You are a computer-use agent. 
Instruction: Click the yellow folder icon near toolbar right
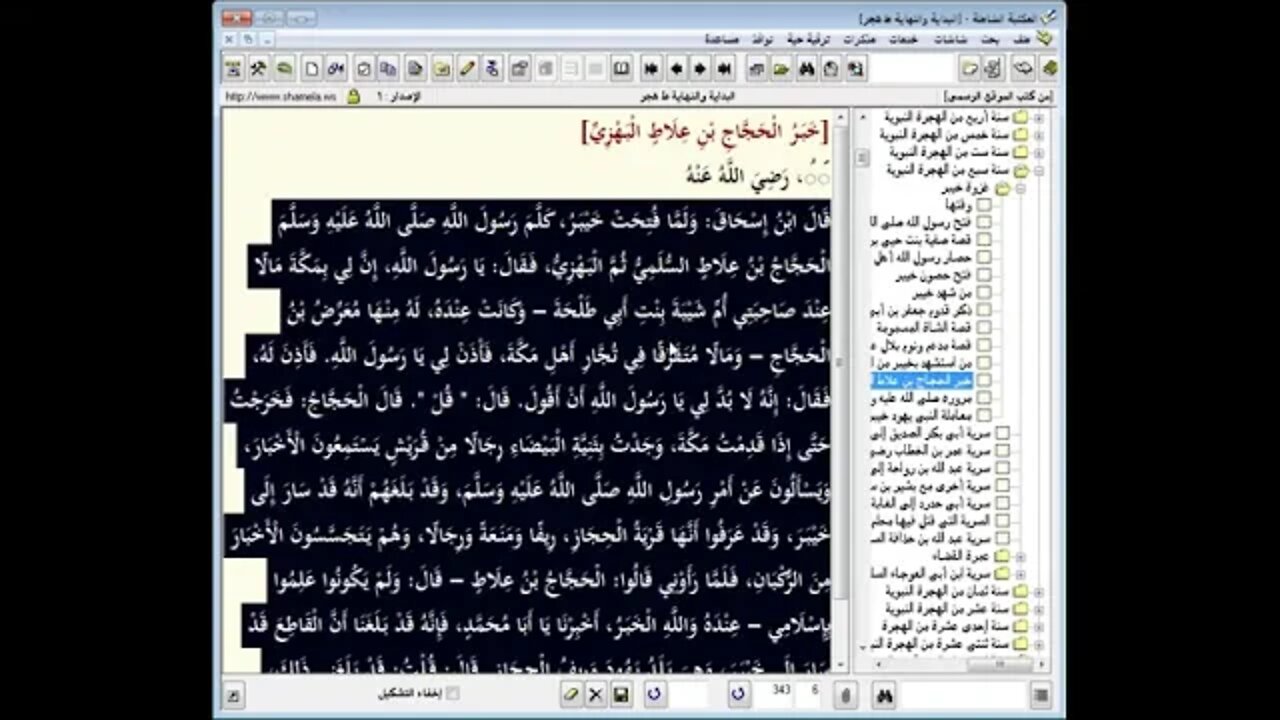click(968, 68)
